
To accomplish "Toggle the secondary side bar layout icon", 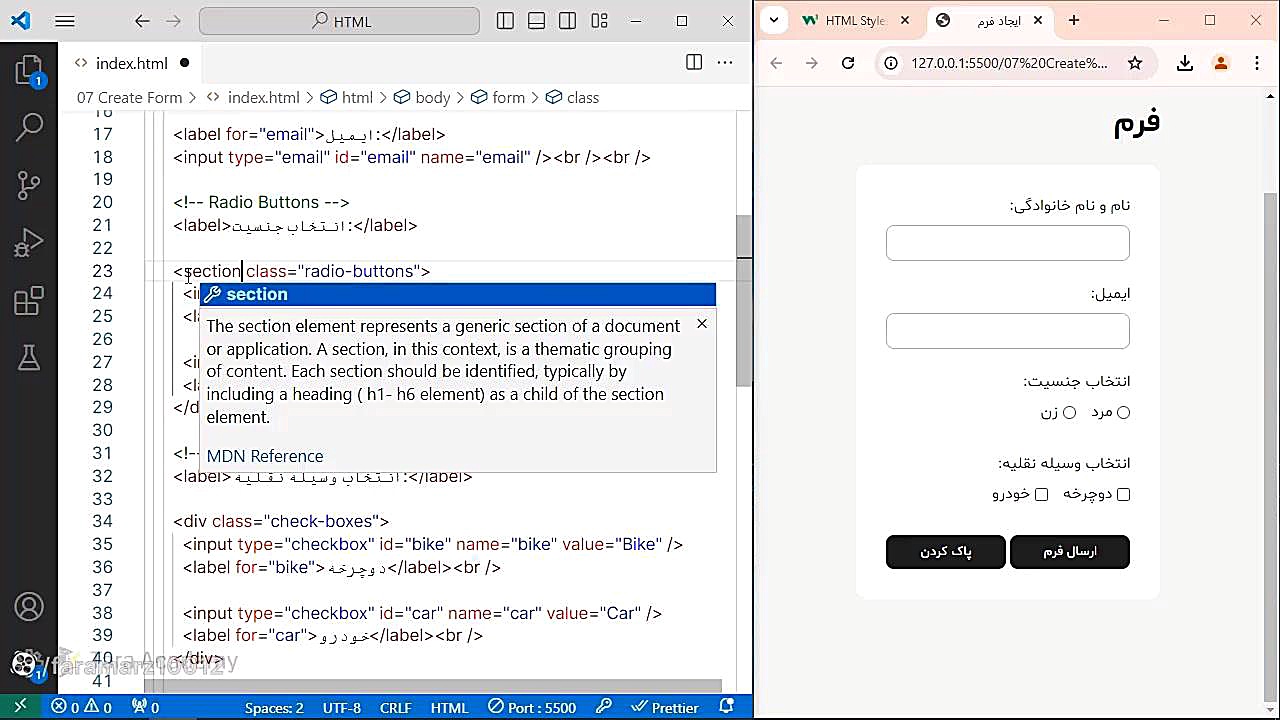I will pos(568,21).
